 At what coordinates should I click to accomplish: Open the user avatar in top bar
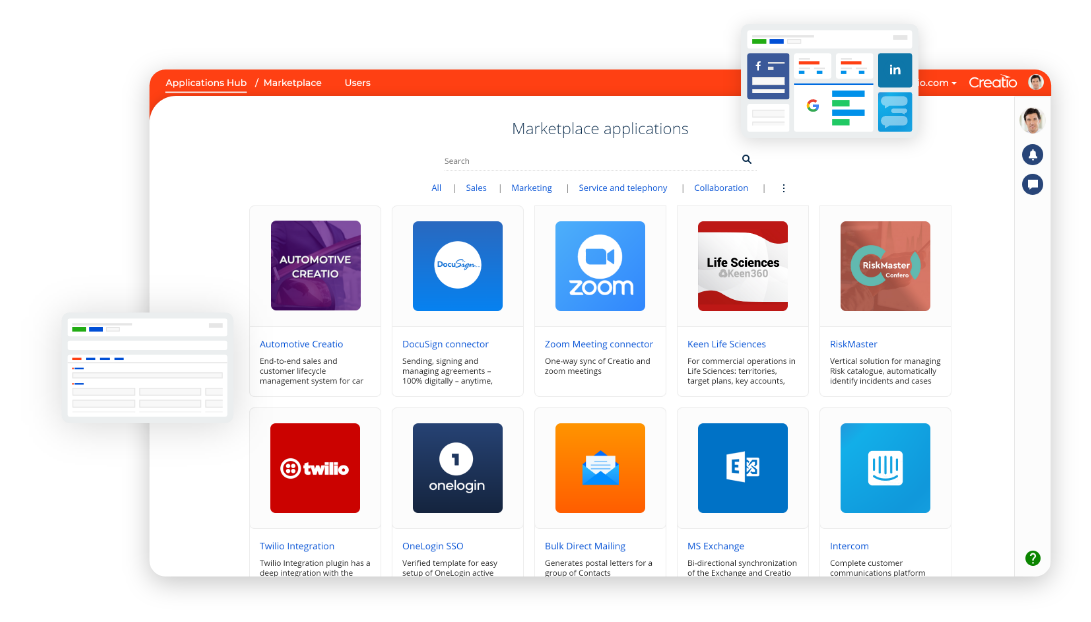coord(1036,82)
